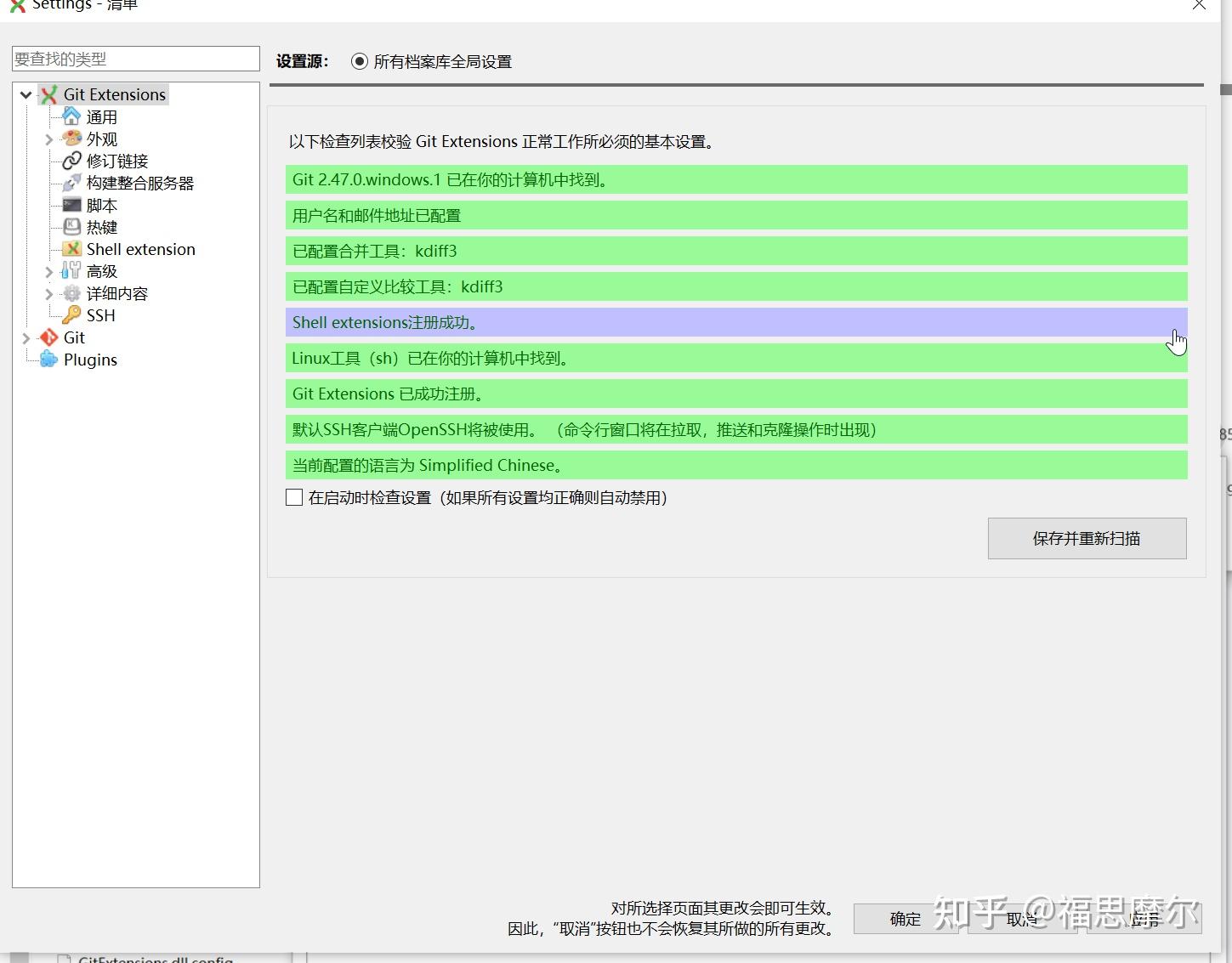Image resolution: width=1232 pixels, height=963 pixels.
Task: Click the Linux工具 (sh) found row
Action: (736, 358)
